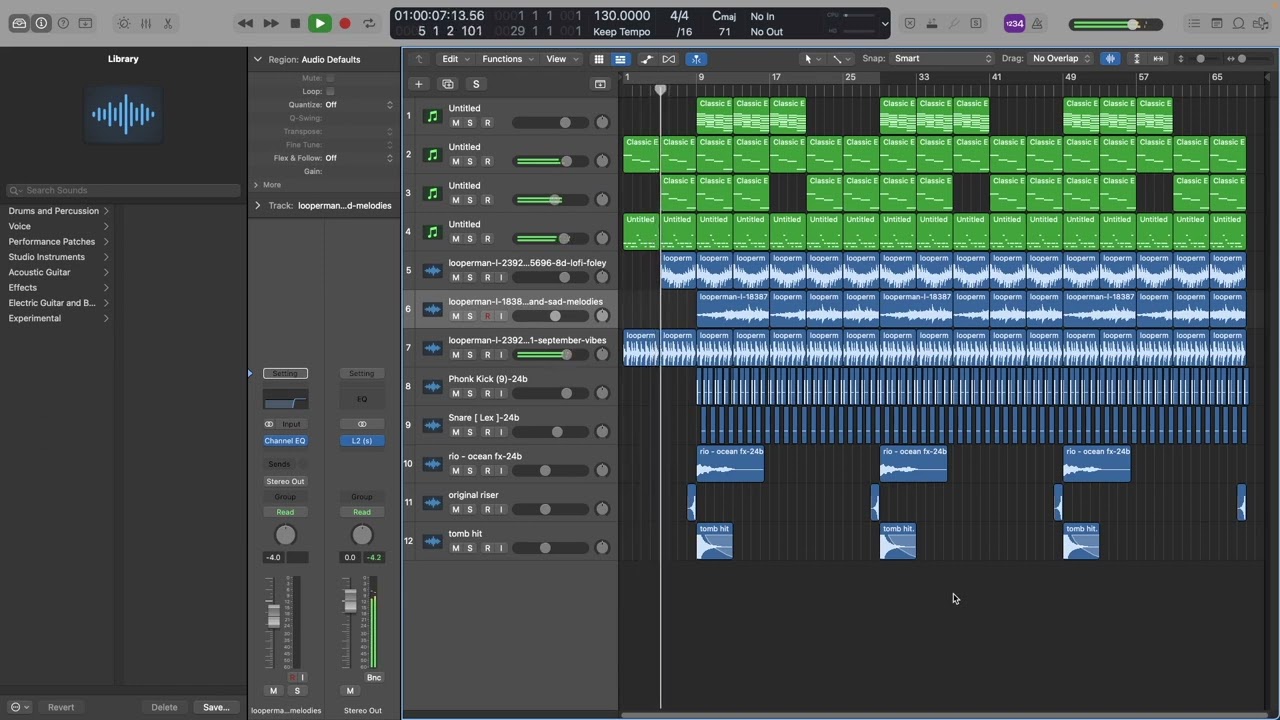1280x720 pixels.
Task: Open Performance Patches category
Action: [x=58, y=242]
